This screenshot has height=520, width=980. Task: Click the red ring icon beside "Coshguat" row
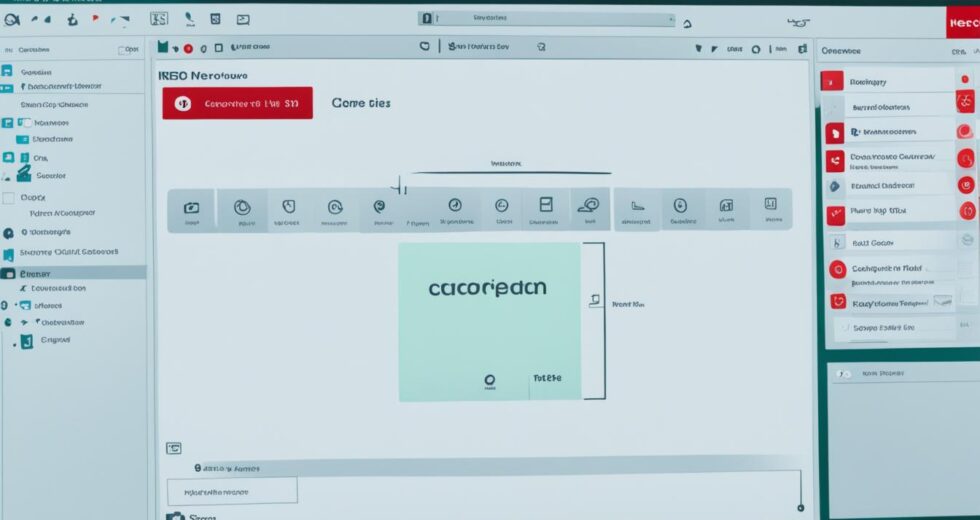point(838,269)
